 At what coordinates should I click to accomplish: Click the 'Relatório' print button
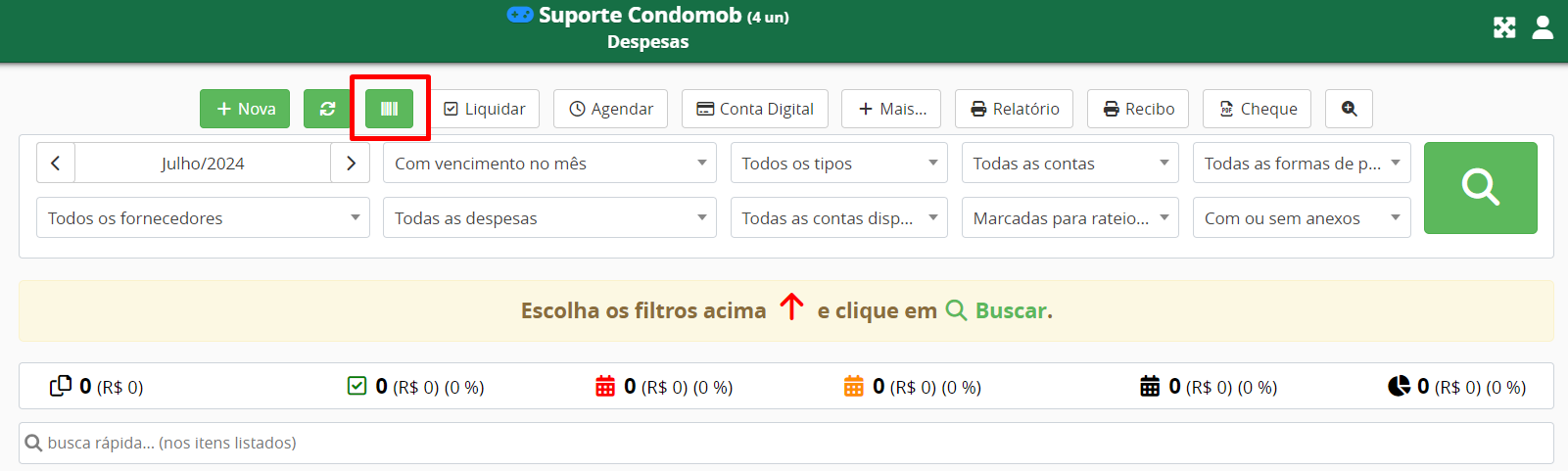tap(1014, 109)
